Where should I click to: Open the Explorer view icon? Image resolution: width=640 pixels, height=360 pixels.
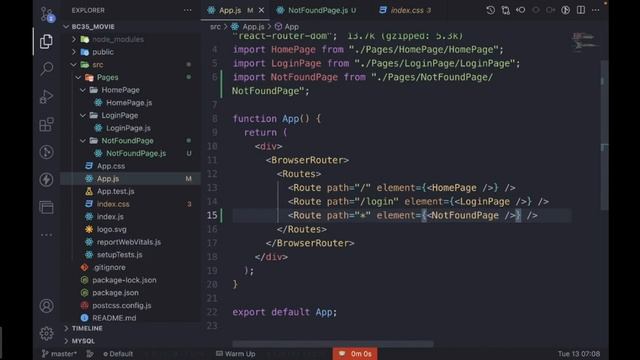click(x=46, y=41)
